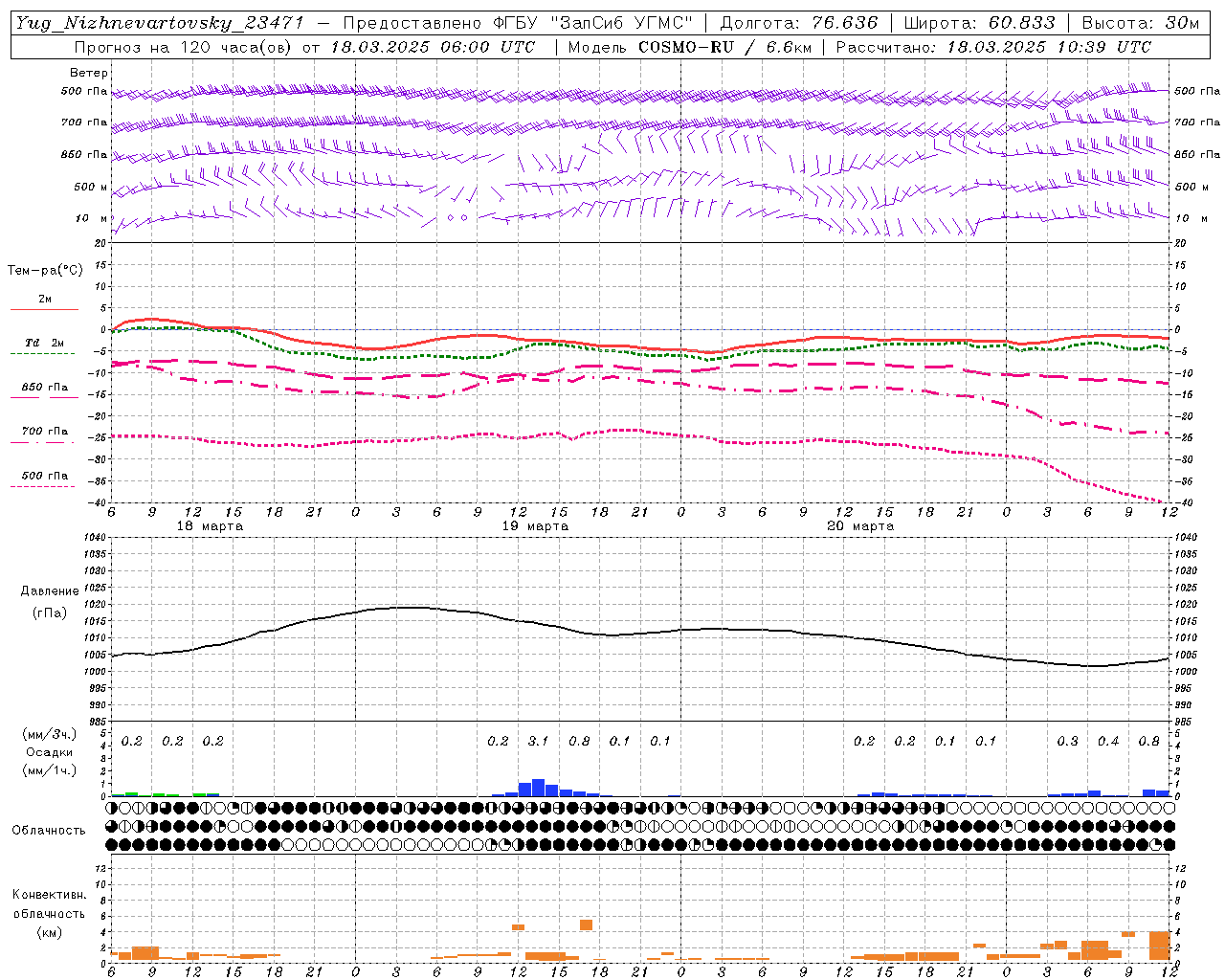Click the Облачность row label
1225x980 pixels.
[x=48, y=830]
